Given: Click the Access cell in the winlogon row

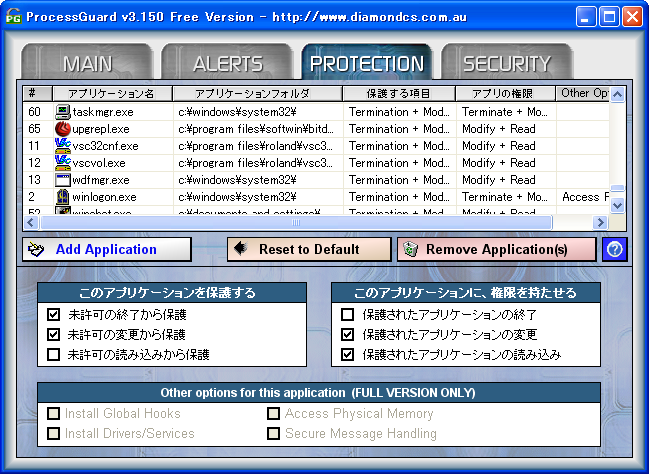Looking at the screenshot, I should pos(583,197).
